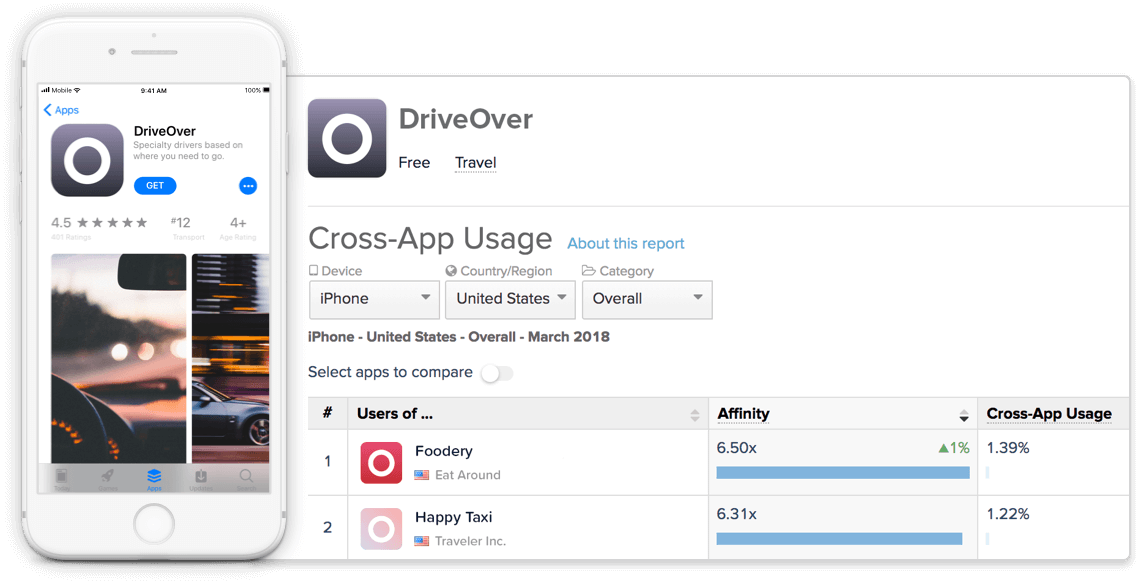Tap the first driving screenshot thumbnail

[x=119, y=358]
